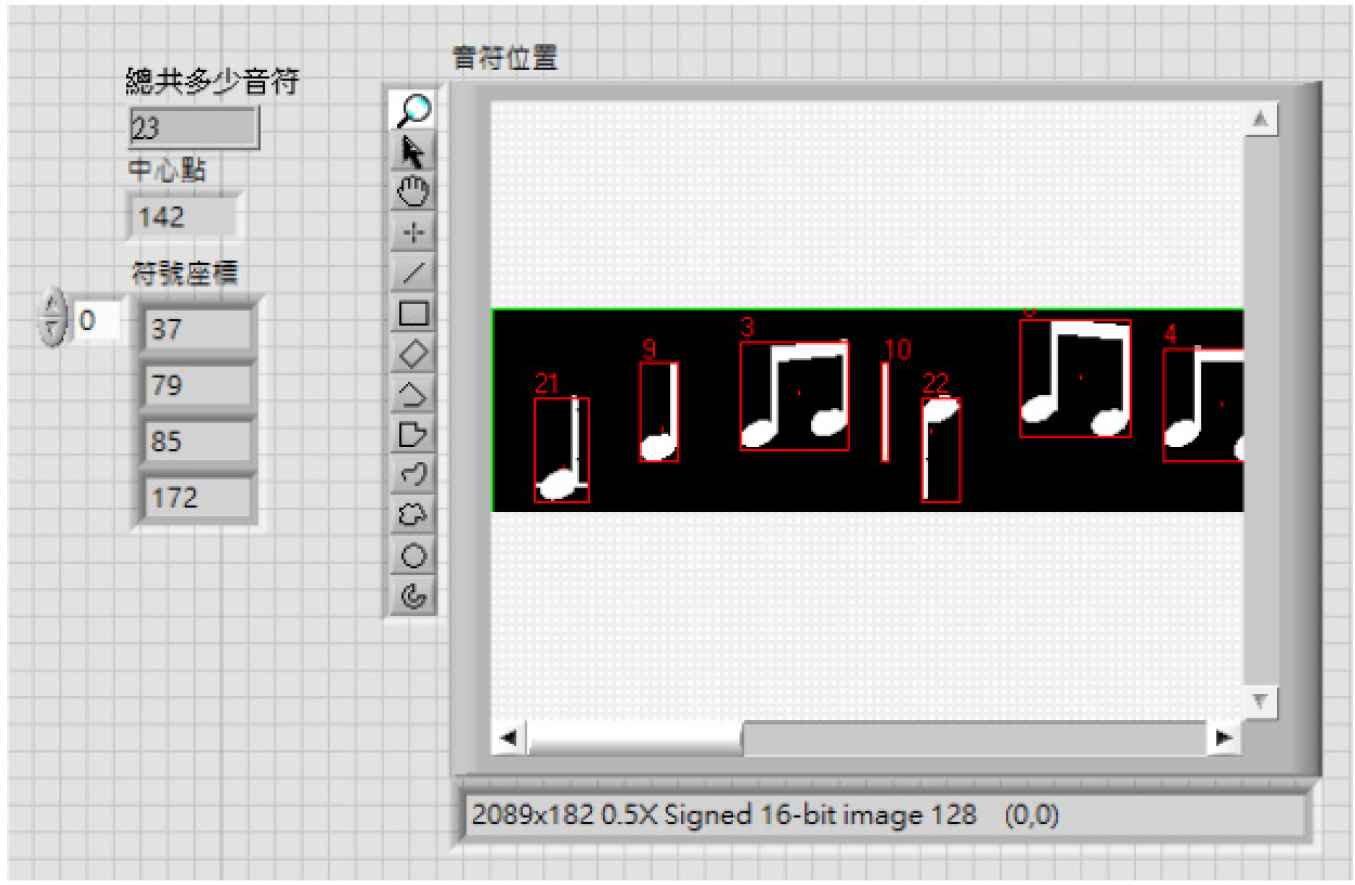
Task: Select the Polygon tool
Action: [x=413, y=394]
